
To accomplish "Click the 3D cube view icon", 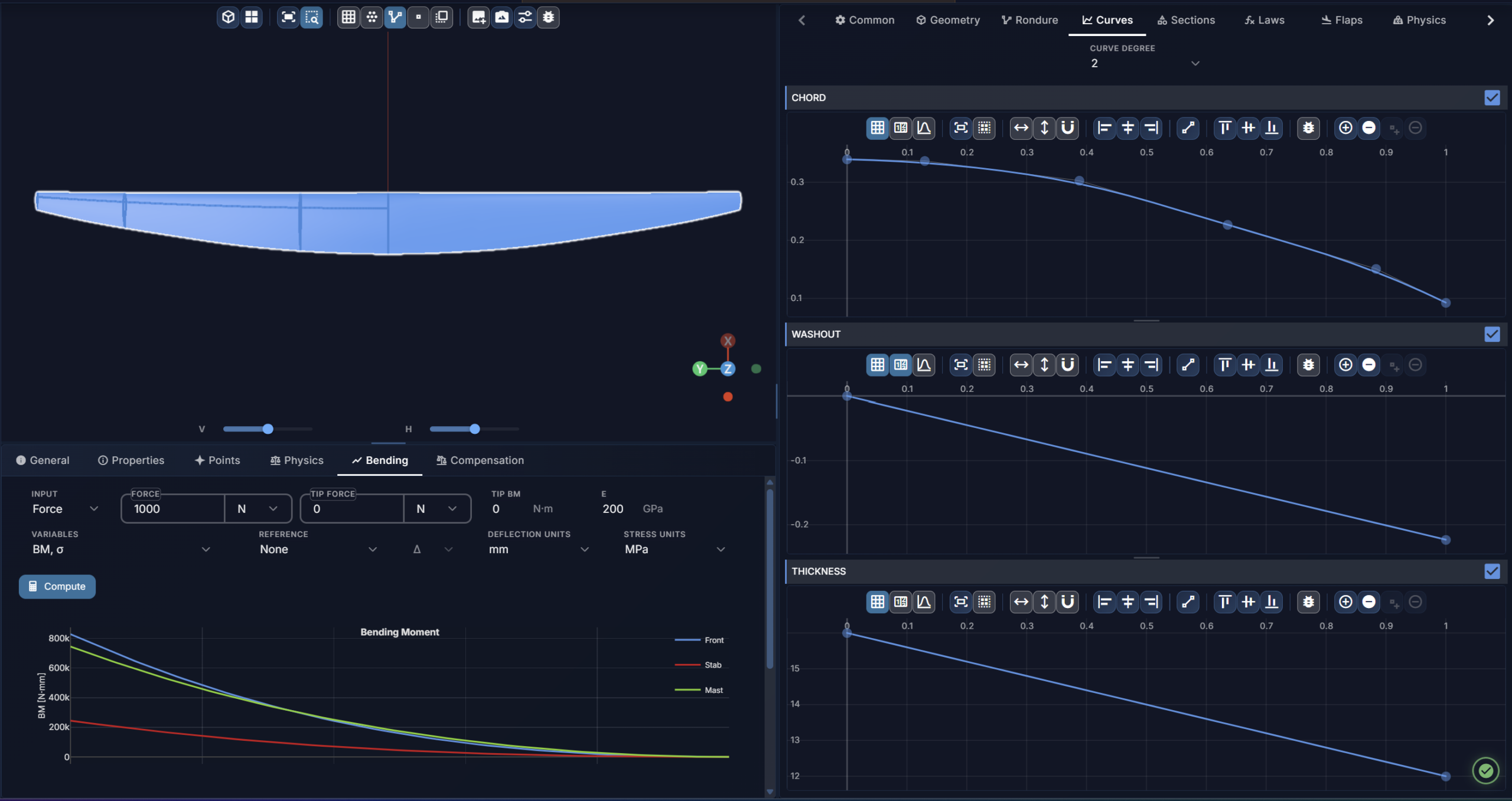I will click(228, 17).
